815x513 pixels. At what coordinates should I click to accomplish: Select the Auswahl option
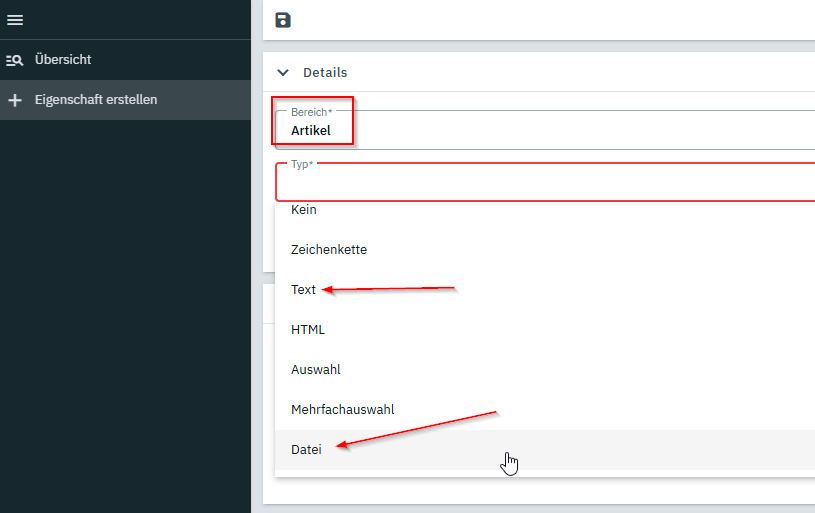coord(316,369)
